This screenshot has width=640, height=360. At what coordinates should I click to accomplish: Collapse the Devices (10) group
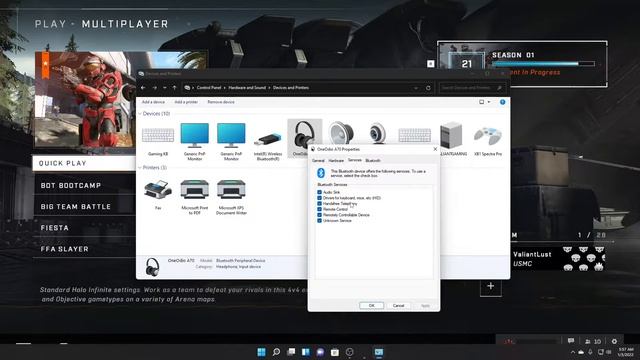[x=140, y=113]
